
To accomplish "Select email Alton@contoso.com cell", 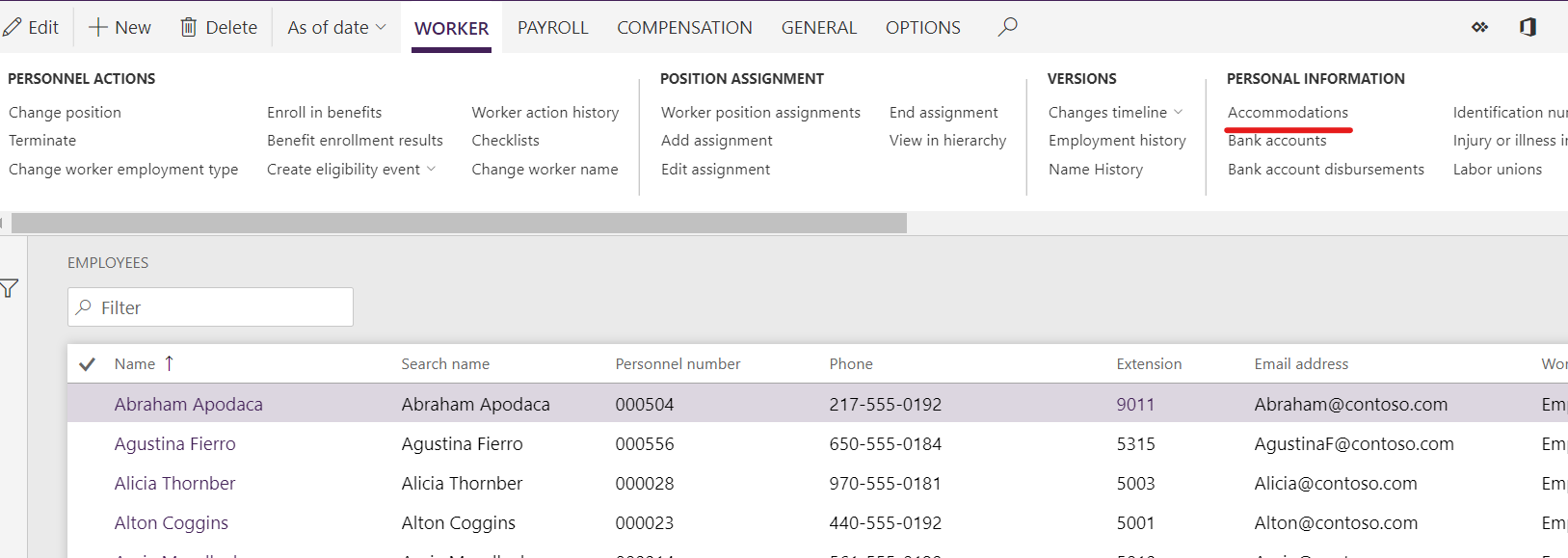I will click(1336, 522).
